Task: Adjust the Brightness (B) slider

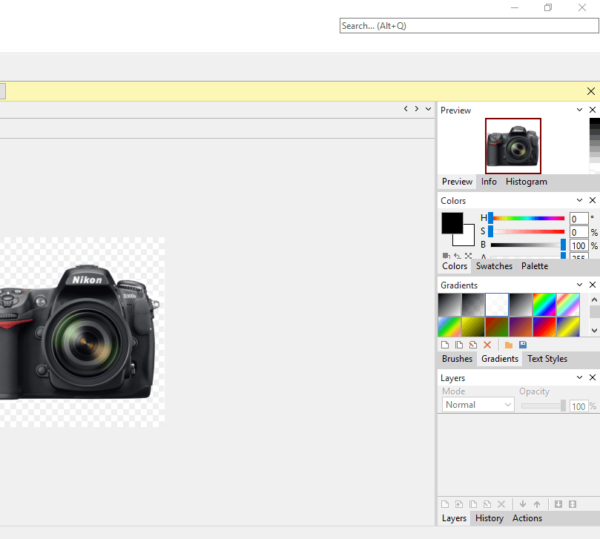Action: click(527, 245)
